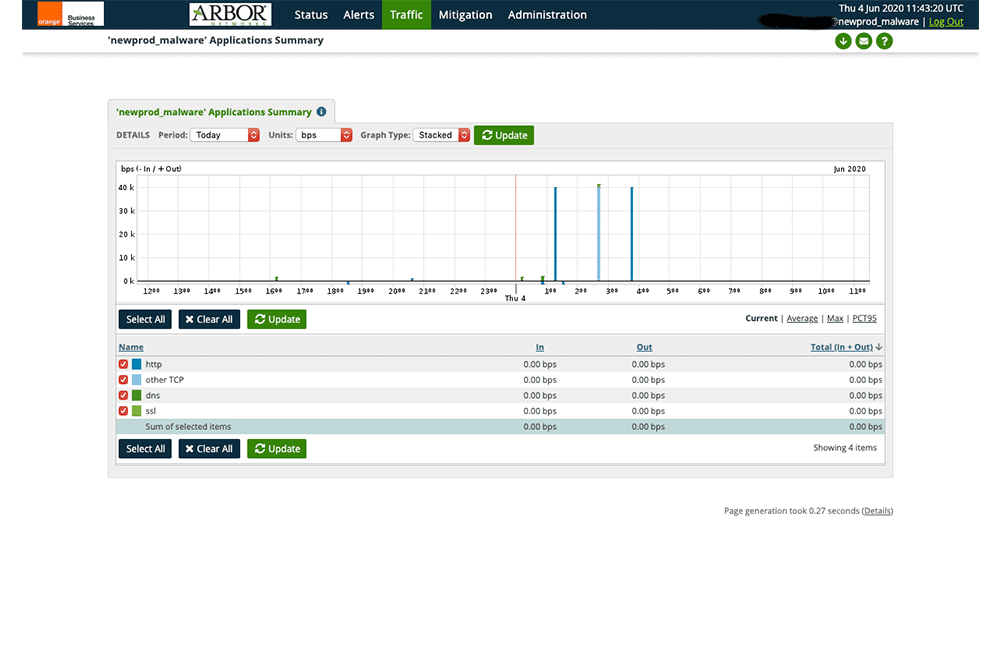This screenshot has height=650, width=1000.
Task: Click the newprod_malware username in header
Action: [x=878, y=22]
